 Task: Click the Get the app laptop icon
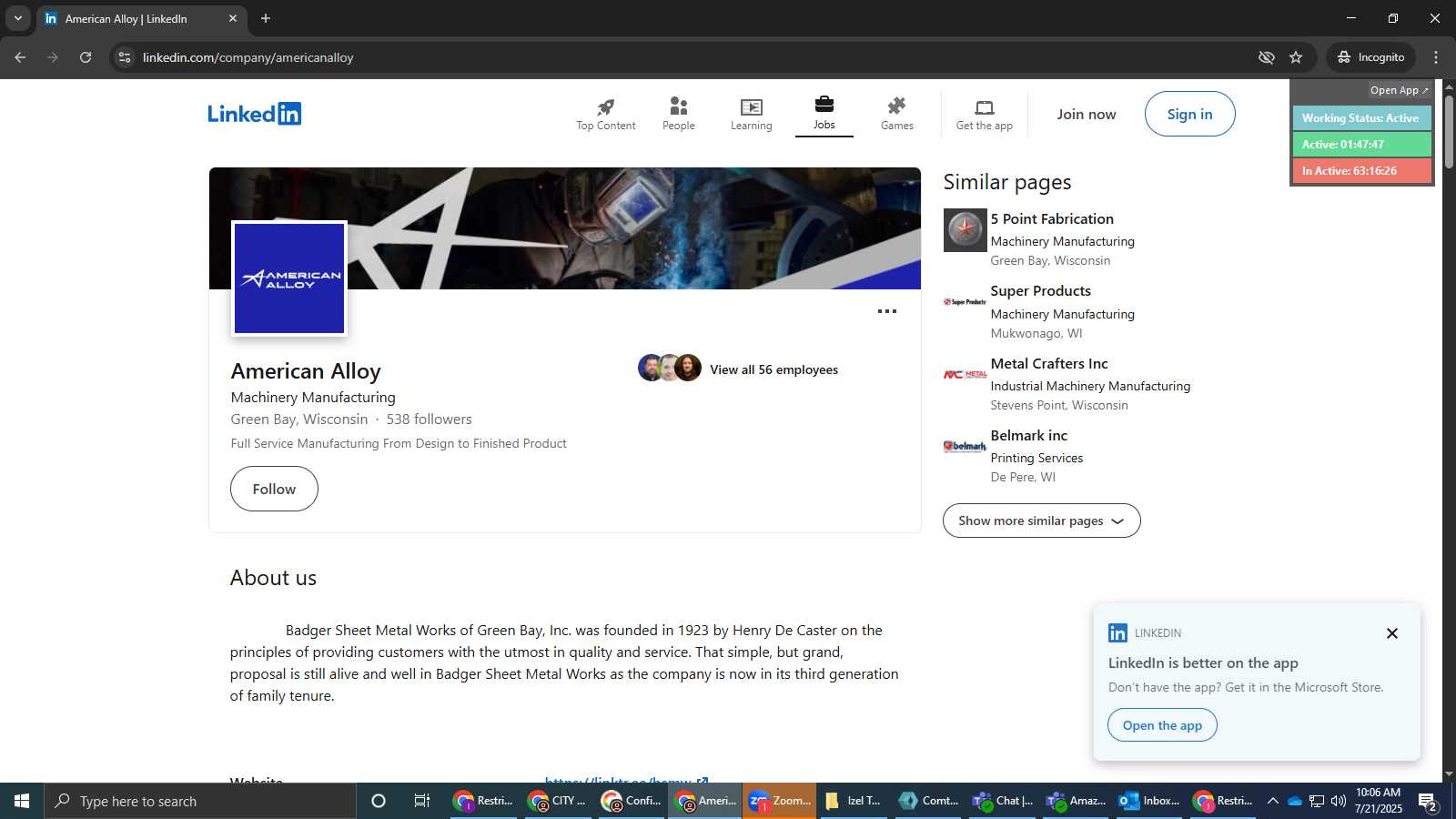click(985, 107)
